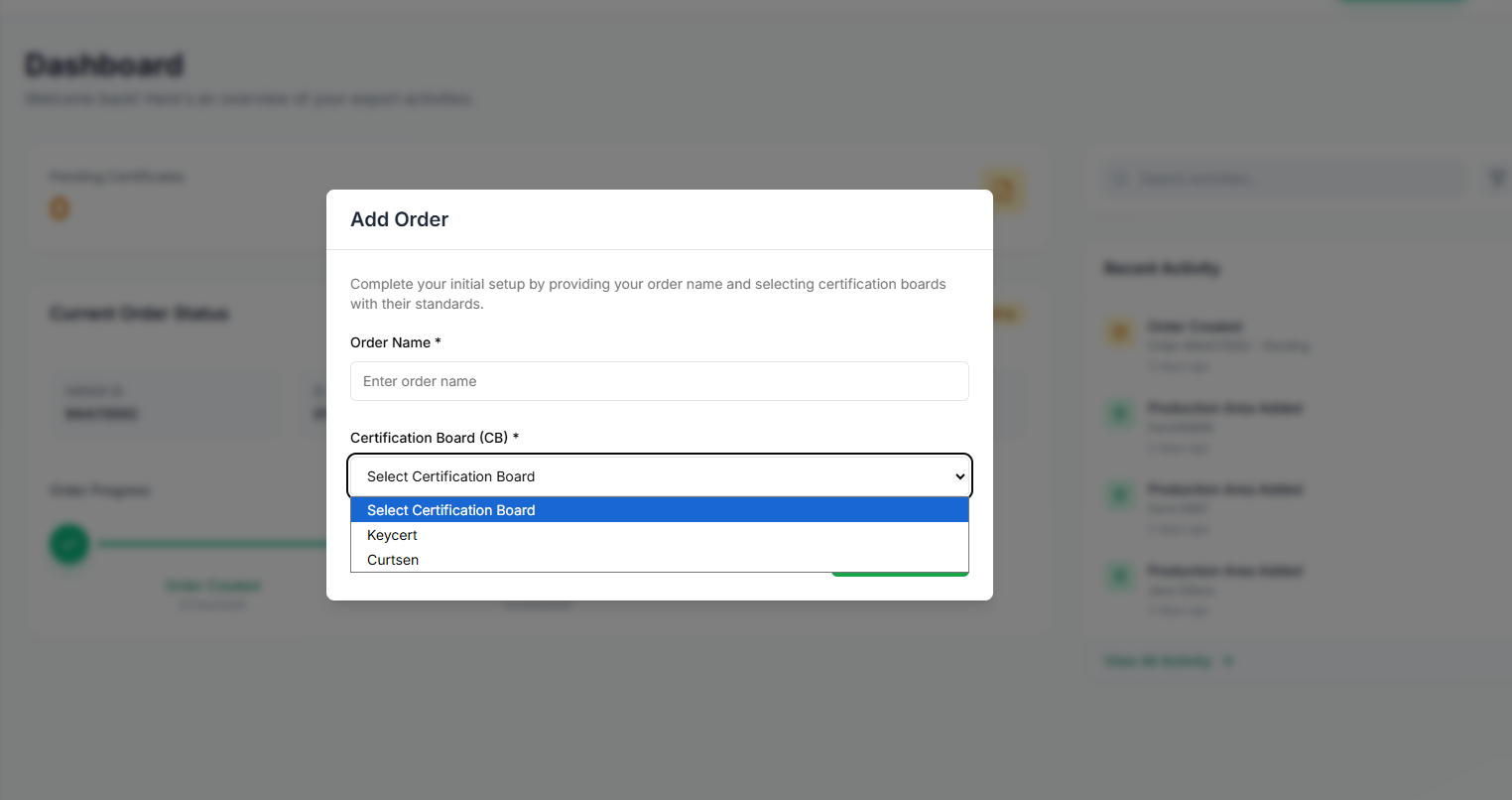Click the yellow Pending Certificates card icon
This screenshot has height=800, width=1512.
[x=1003, y=190]
